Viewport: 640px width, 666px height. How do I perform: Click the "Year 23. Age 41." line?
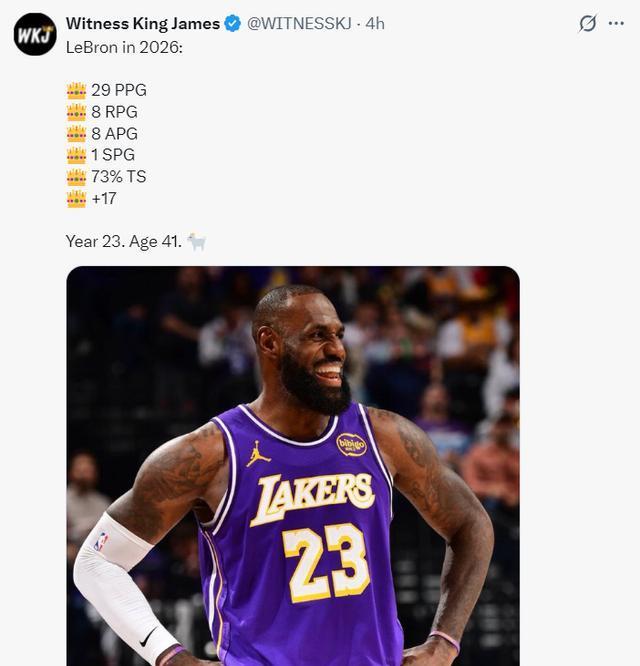[123, 242]
